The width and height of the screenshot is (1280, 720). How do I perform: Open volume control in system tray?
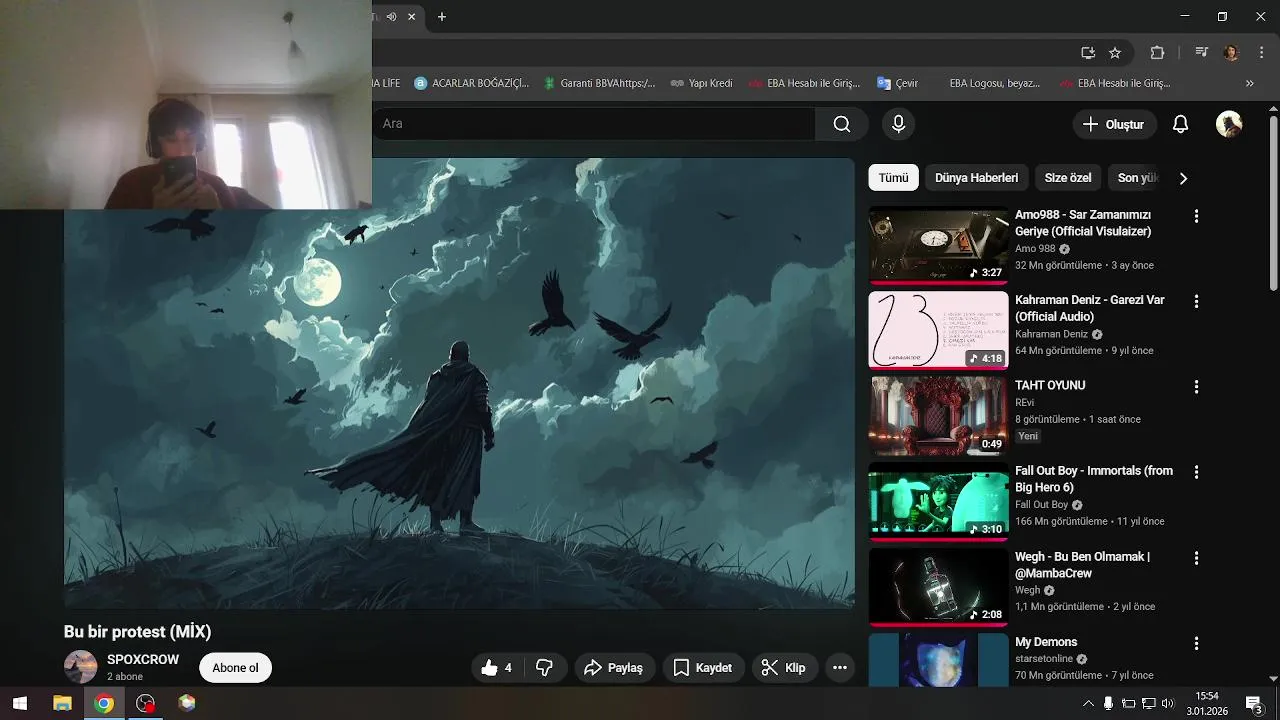[1167, 703]
